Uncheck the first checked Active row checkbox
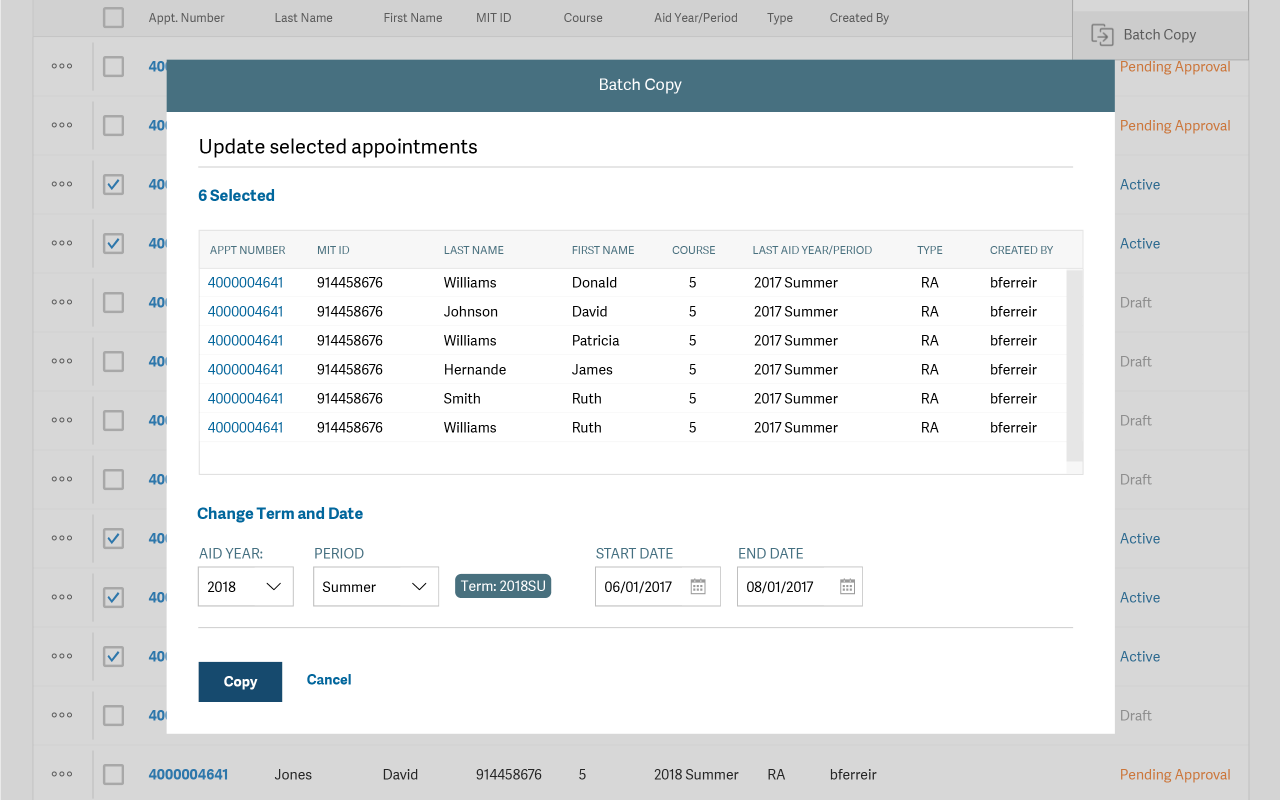1280x800 pixels. 114,185
